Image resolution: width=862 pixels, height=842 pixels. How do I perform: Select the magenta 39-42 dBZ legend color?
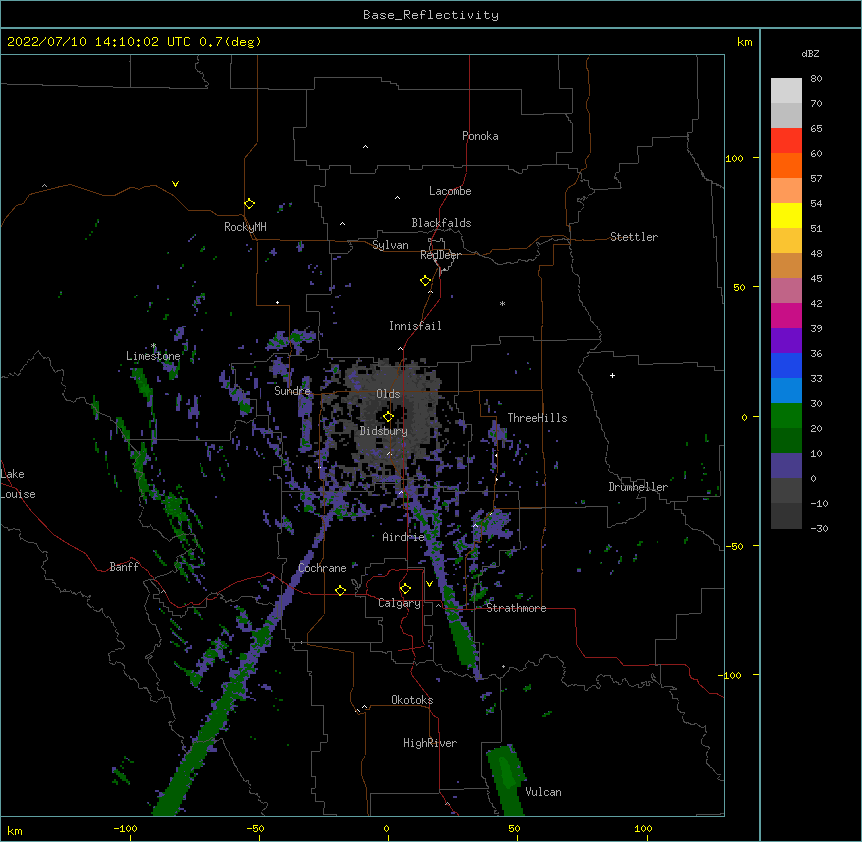tap(786, 315)
